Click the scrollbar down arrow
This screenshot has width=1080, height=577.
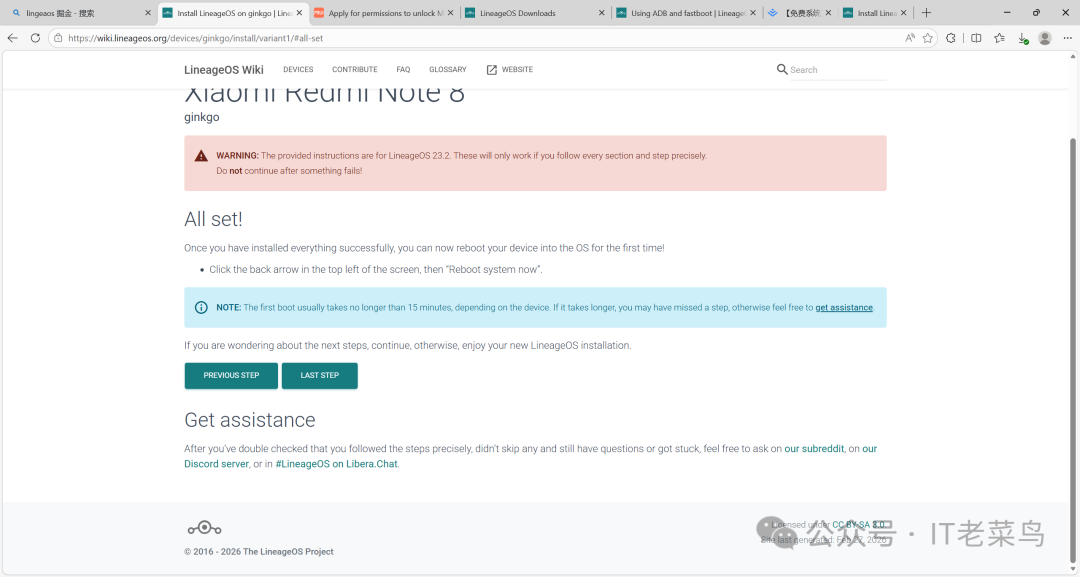(x=1072, y=569)
